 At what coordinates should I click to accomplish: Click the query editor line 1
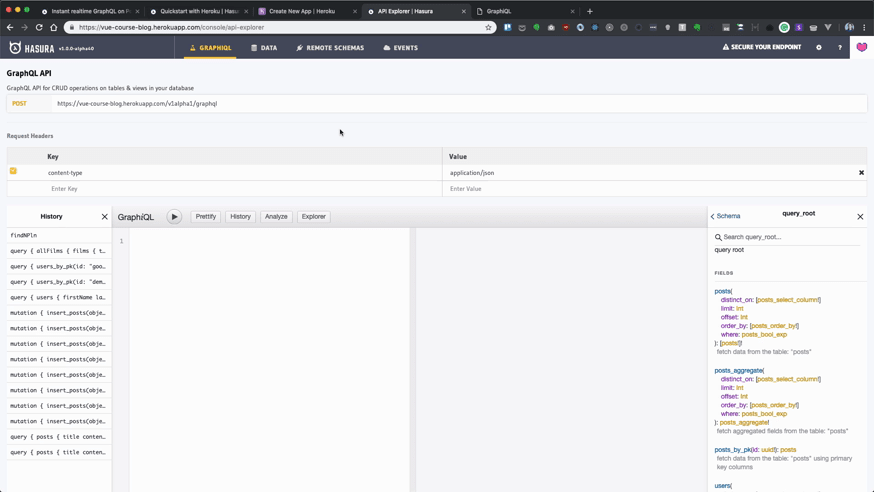269,241
